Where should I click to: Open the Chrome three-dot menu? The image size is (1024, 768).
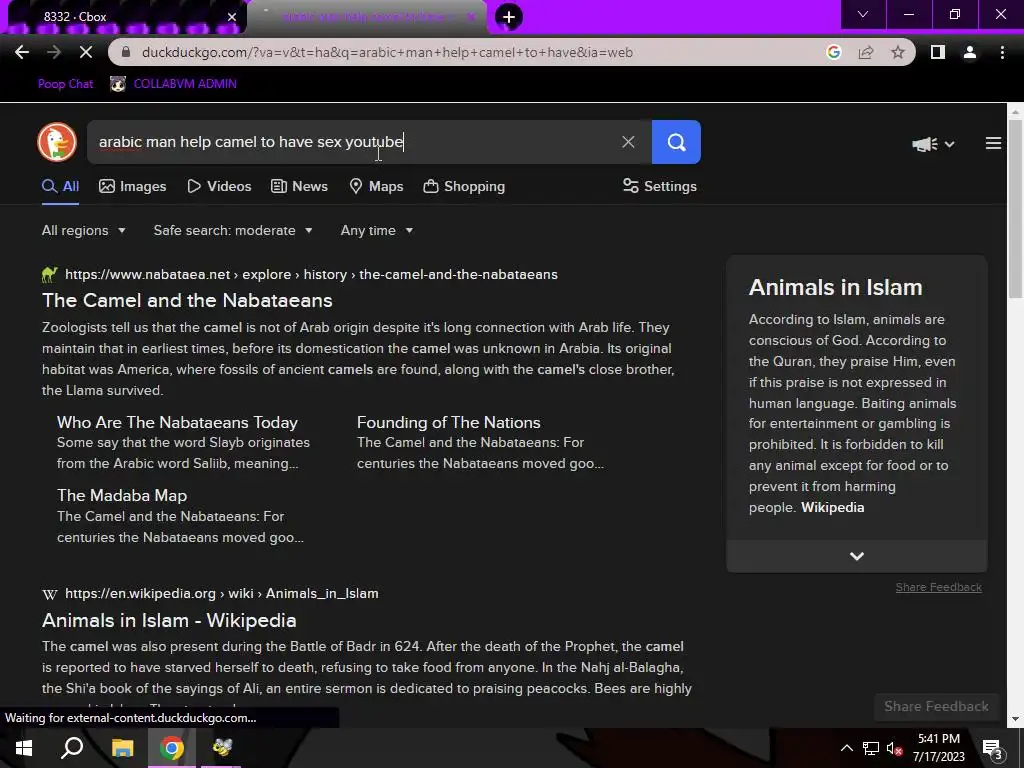1002,52
